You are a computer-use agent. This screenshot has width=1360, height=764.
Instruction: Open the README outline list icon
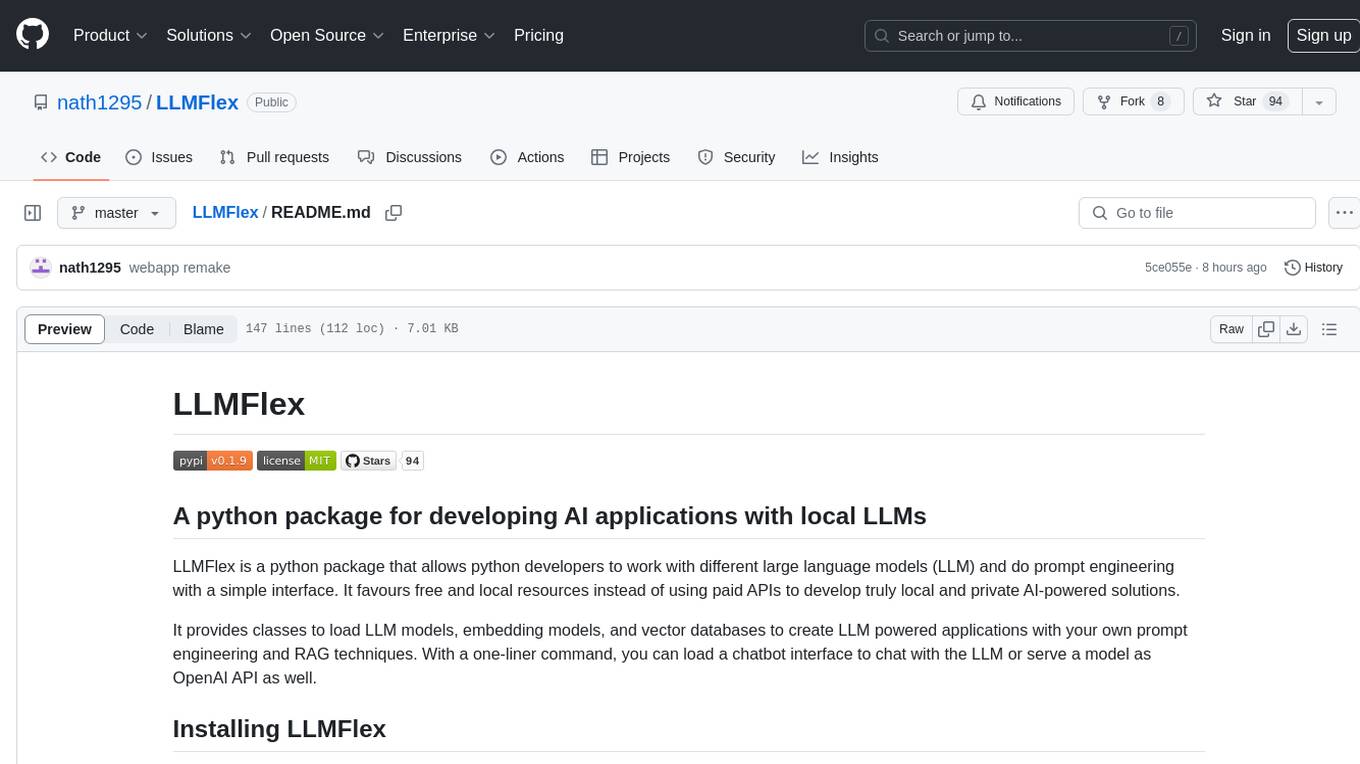[1329, 329]
